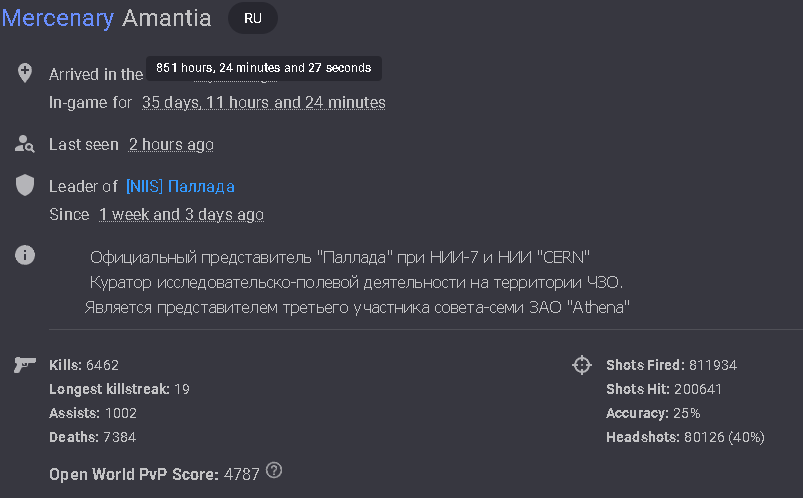Click the person-search icon next to Last seen
The width and height of the screenshot is (803, 498).
pyautogui.click(x=25, y=144)
